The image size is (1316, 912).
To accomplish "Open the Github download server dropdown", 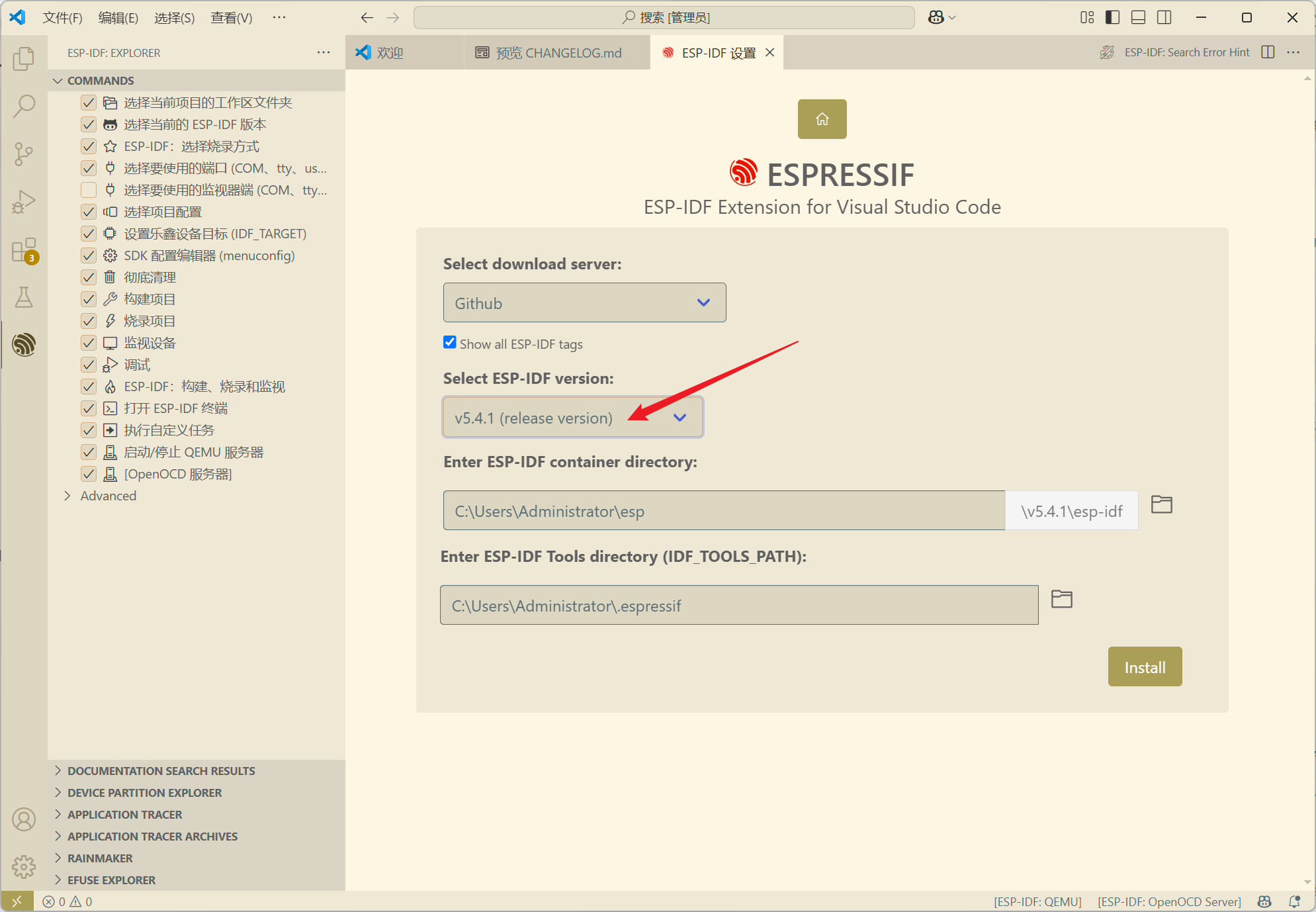I will [584, 303].
